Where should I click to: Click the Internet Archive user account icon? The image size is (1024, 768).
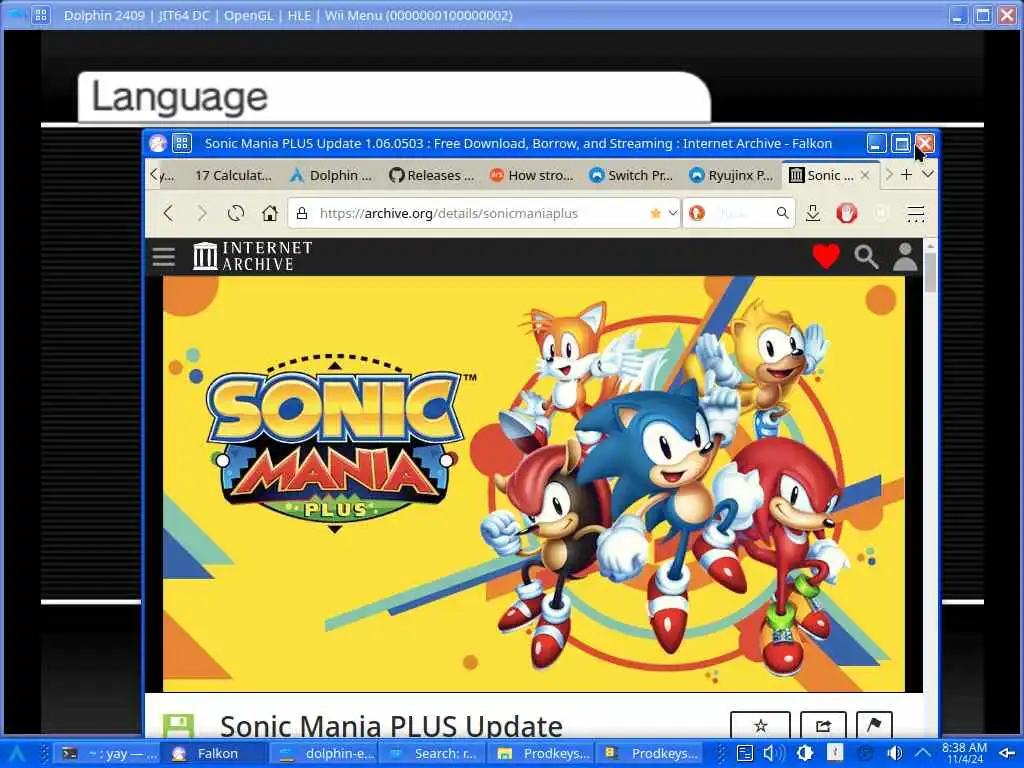click(905, 257)
